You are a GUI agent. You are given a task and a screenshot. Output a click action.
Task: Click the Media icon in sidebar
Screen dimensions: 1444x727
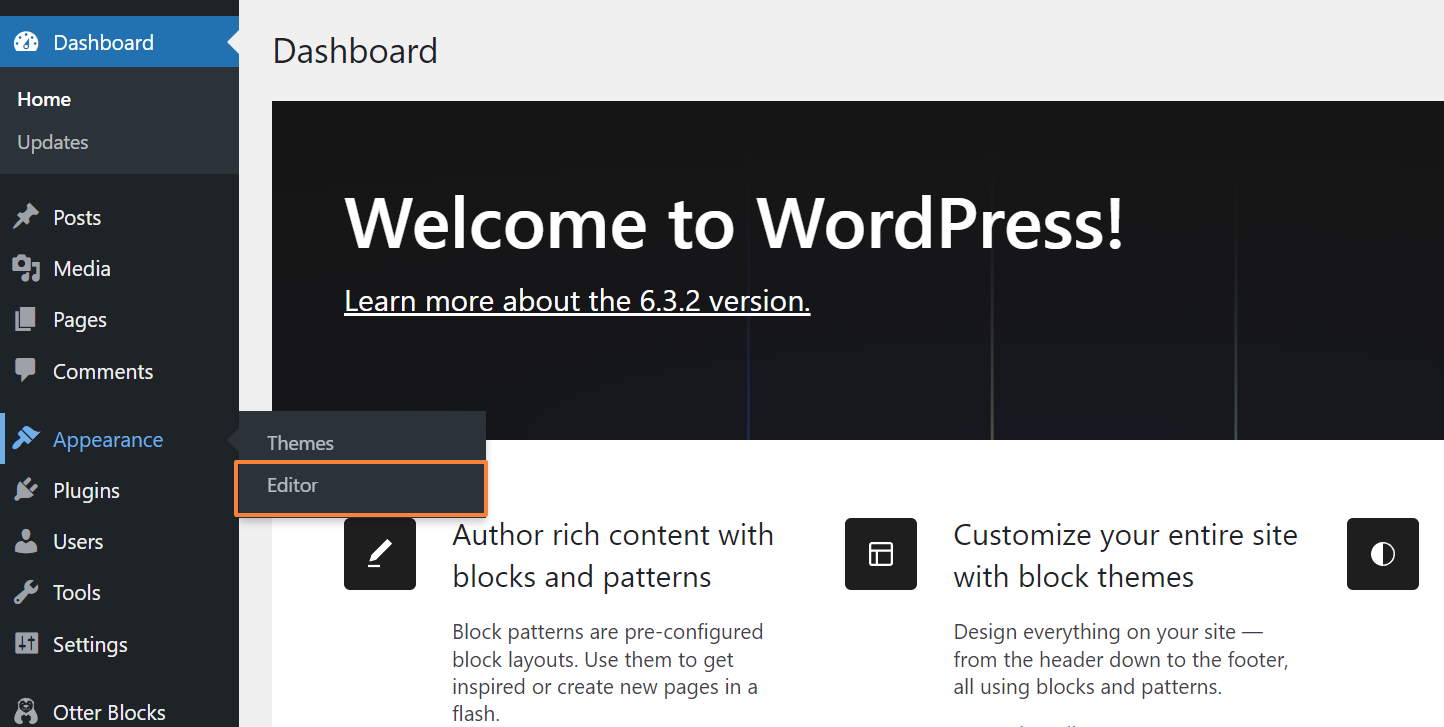pyautogui.click(x=26, y=268)
